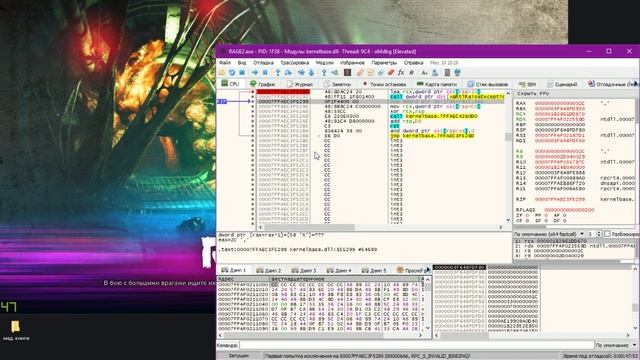The height and width of the screenshot is (360, 640).
Task: Show more dump tabs with right arrow
Action: click(x=428, y=270)
